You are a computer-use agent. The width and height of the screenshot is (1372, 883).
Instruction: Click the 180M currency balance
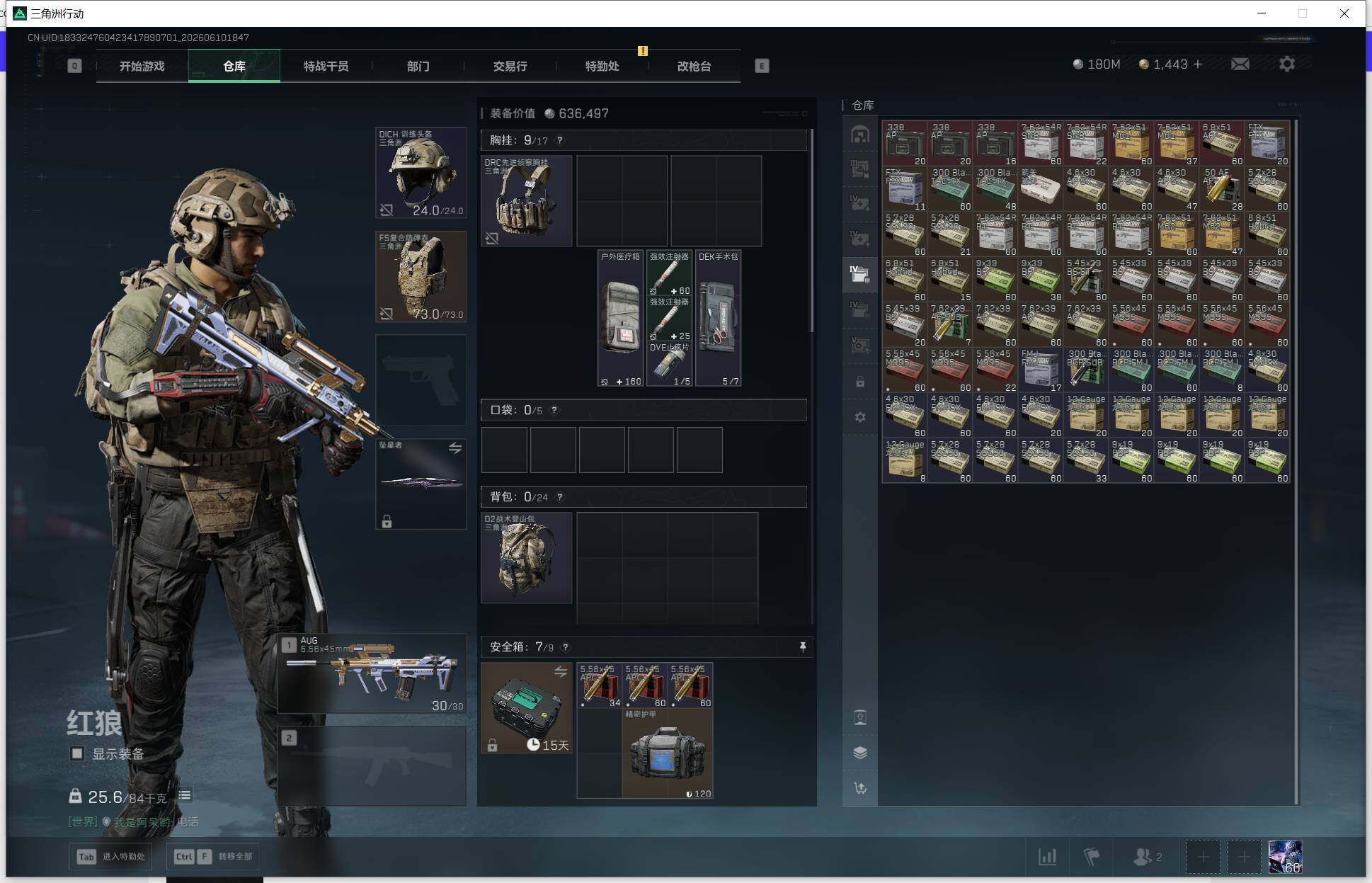(1097, 64)
